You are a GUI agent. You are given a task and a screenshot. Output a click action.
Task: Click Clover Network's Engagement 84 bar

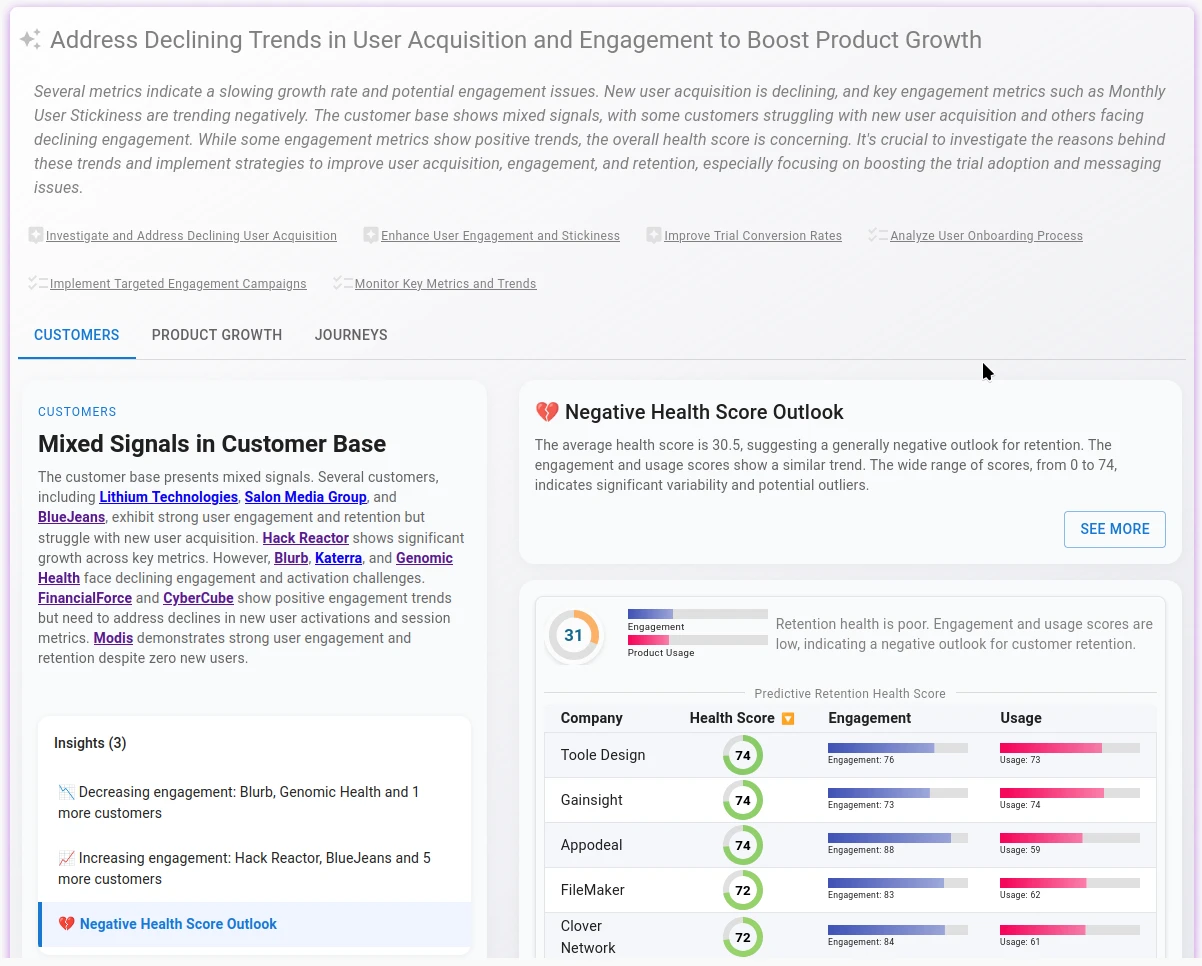(x=898, y=930)
